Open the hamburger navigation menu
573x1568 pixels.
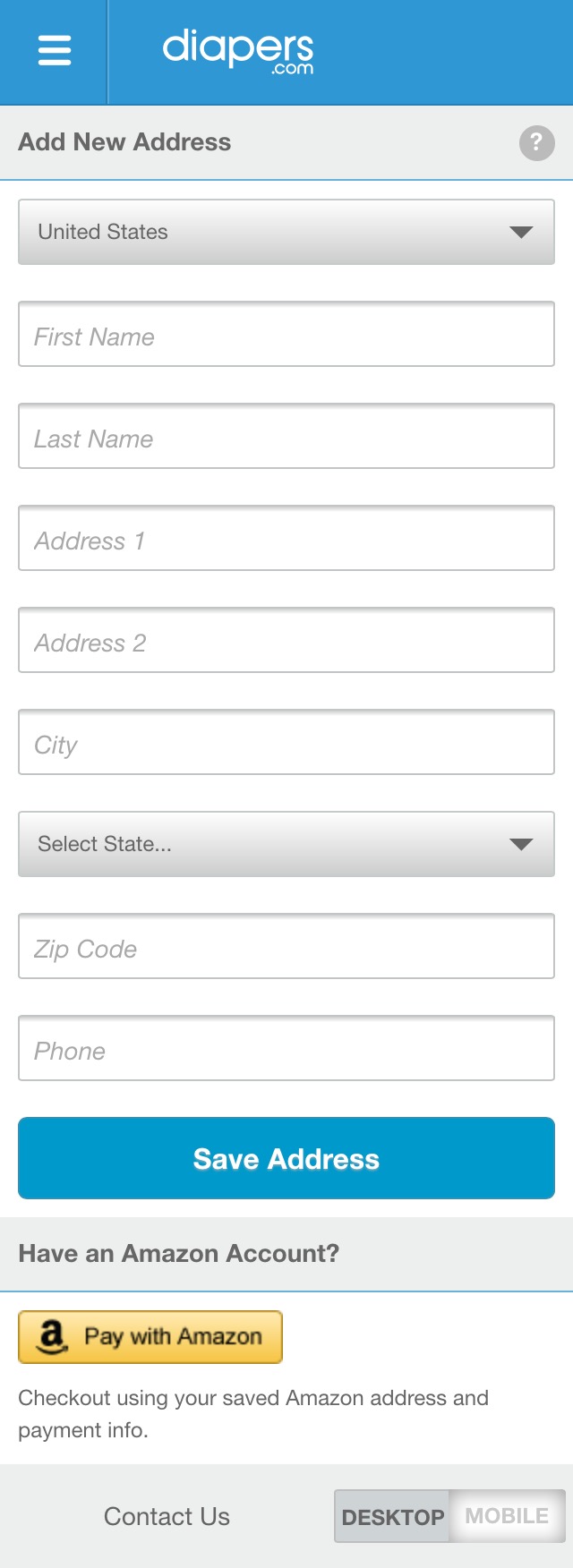[54, 50]
